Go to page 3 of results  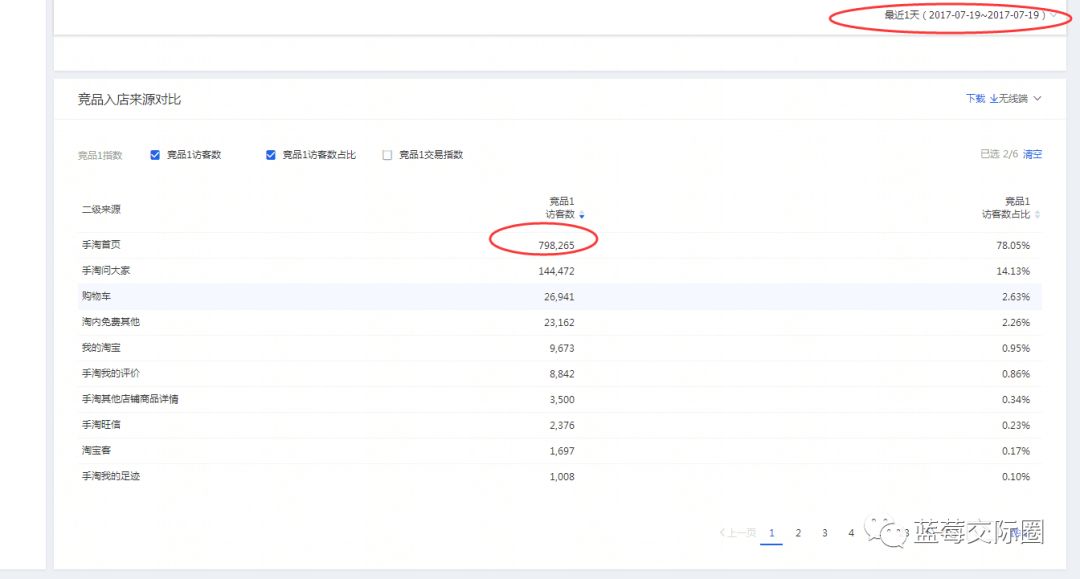825,533
